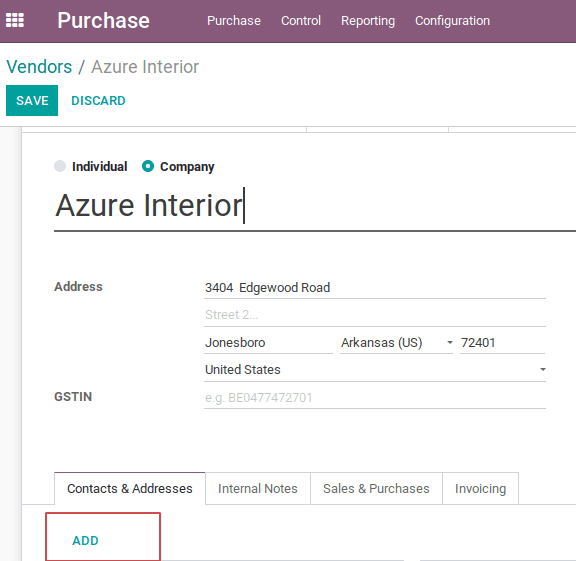Open the United States country dropdown
This screenshot has height=561, width=576.
pyautogui.click(x=375, y=370)
